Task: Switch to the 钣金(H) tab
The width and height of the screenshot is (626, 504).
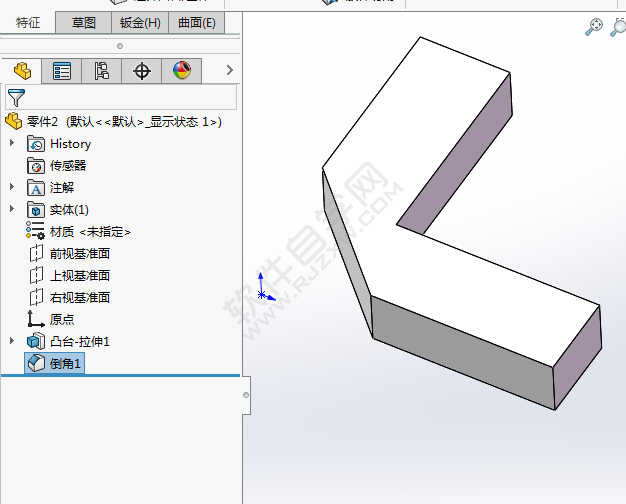Action: tap(140, 22)
